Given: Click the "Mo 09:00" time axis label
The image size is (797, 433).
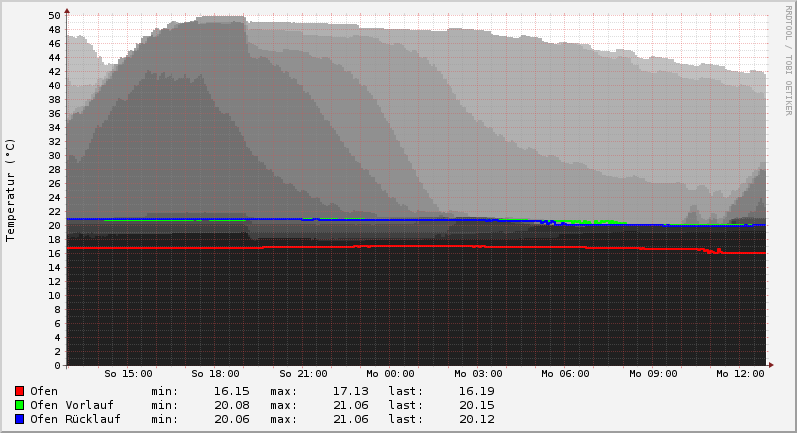Looking at the screenshot, I should tap(653, 374).
